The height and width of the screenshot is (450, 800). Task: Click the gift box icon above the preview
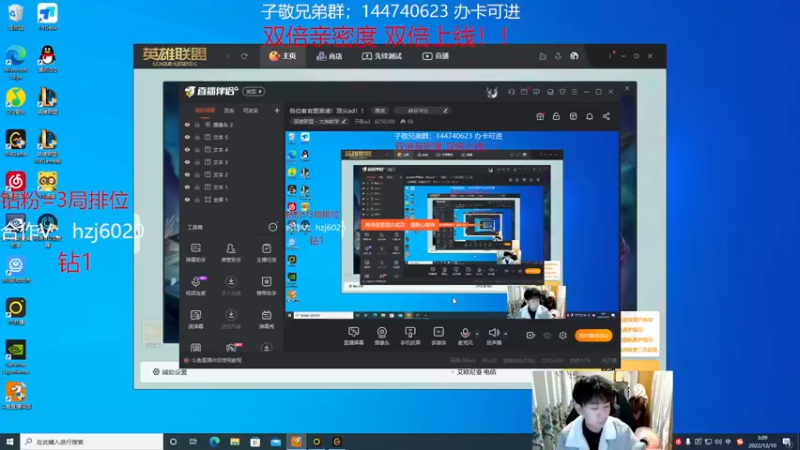click(540, 116)
